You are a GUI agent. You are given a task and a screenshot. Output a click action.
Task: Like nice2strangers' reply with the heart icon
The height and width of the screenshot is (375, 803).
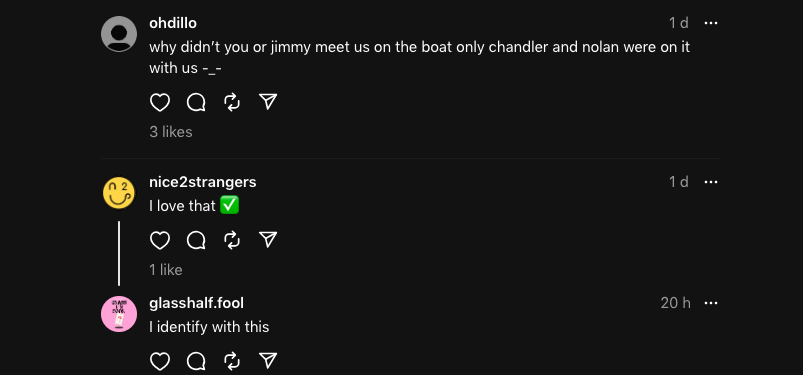160,240
